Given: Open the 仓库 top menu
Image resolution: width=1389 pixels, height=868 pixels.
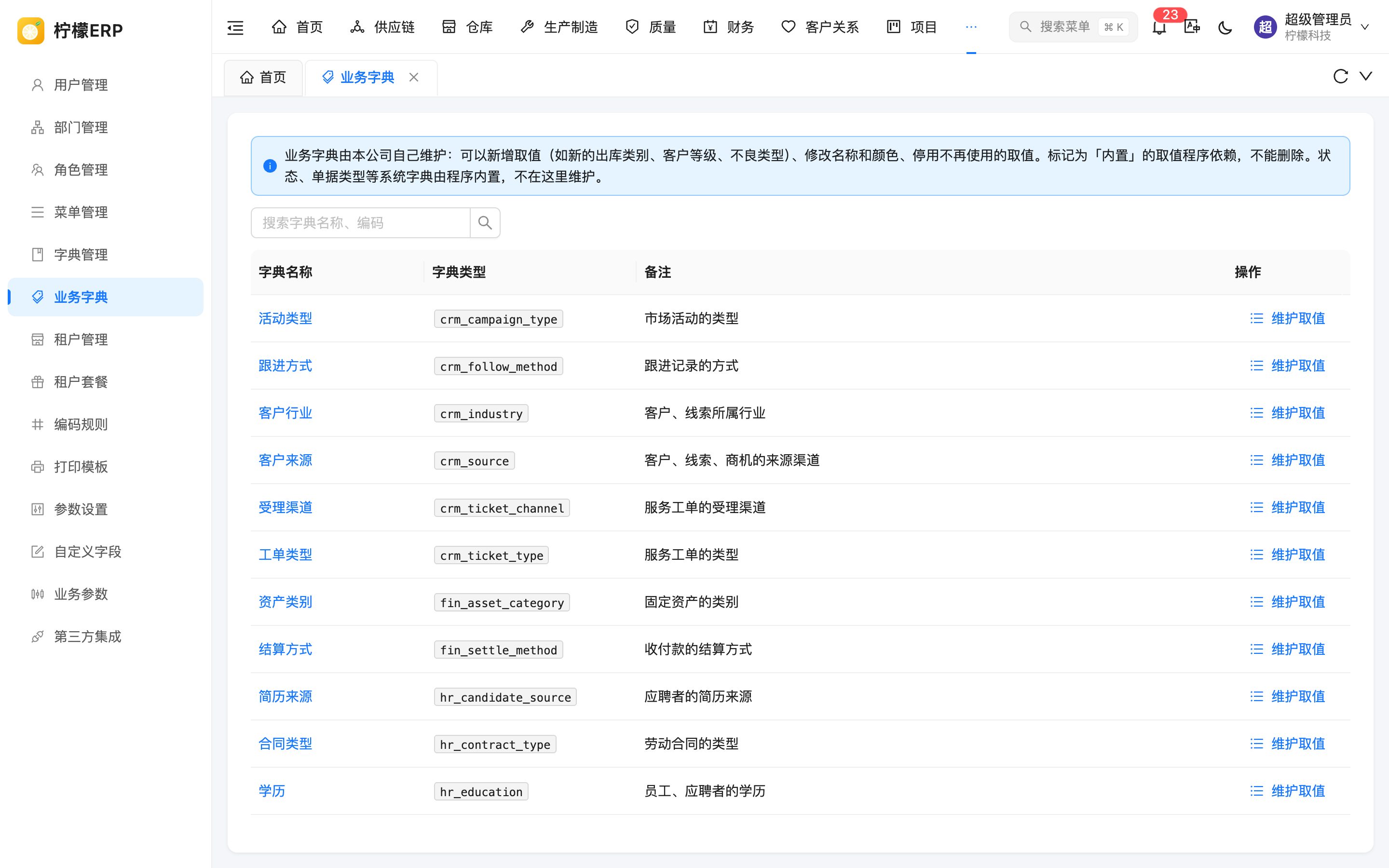Looking at the screenshot, I should tap(467, 27).
